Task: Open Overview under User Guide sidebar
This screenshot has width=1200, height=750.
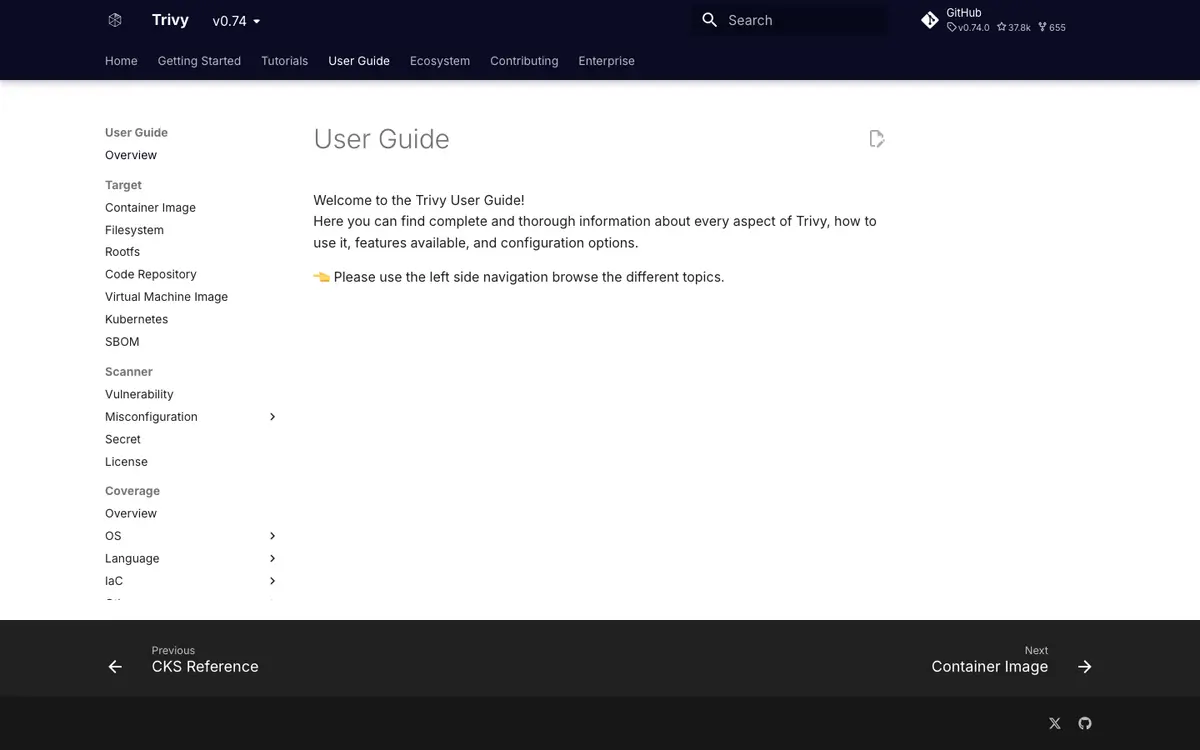Action: pyautogui.click(x=131, y=155)
